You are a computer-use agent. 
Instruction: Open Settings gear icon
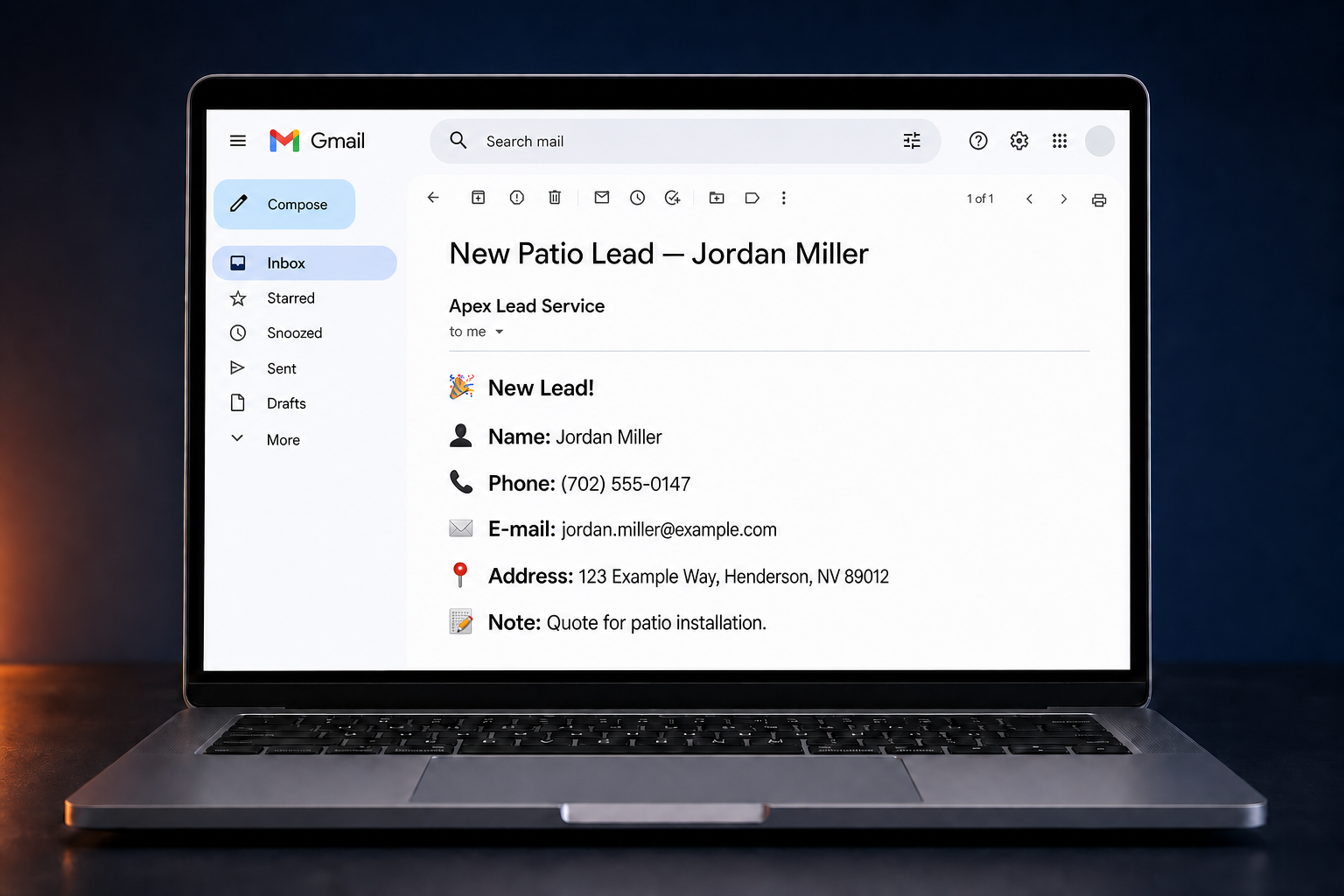[1019, 141]
